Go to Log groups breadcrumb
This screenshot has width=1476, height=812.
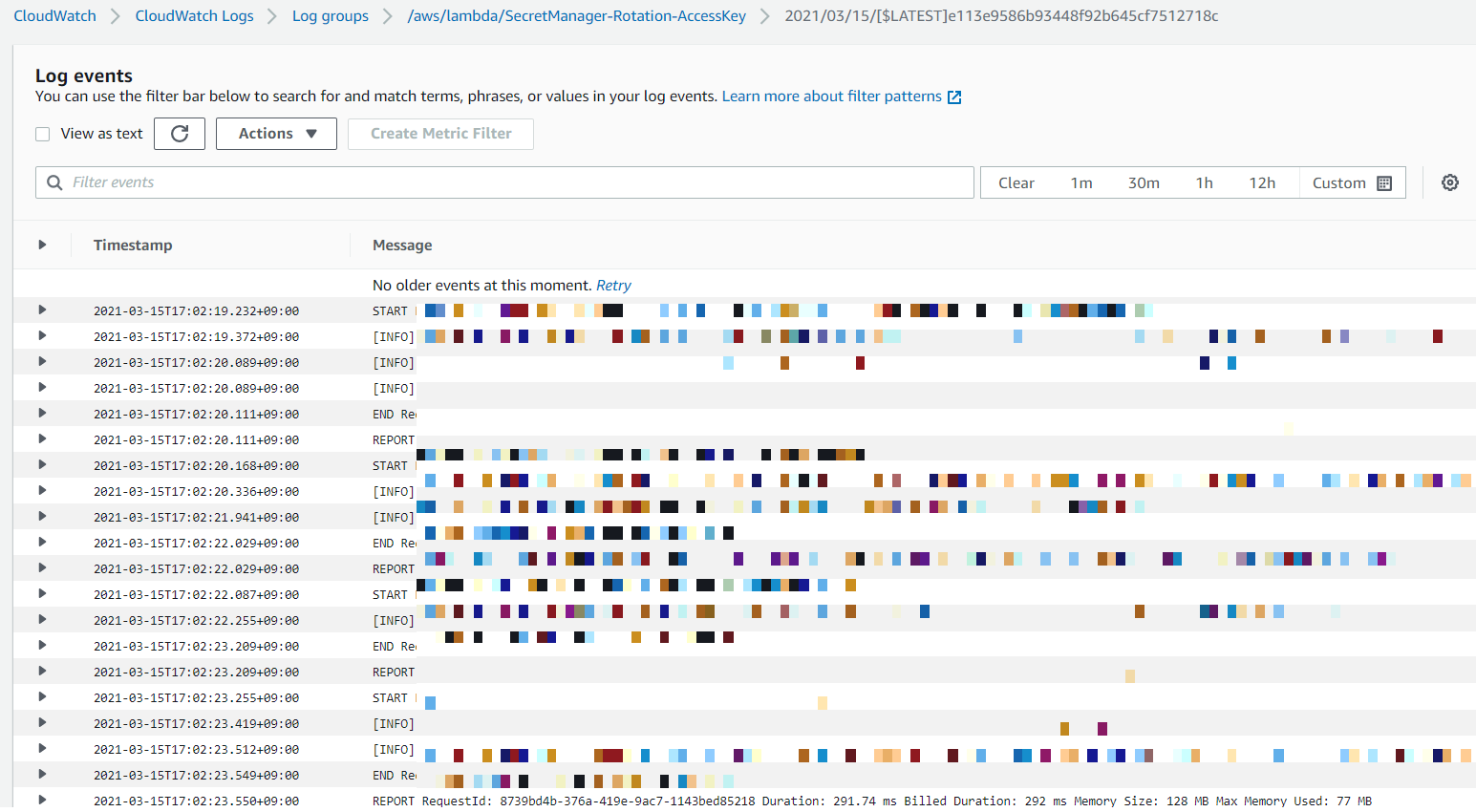pos(330,16)
